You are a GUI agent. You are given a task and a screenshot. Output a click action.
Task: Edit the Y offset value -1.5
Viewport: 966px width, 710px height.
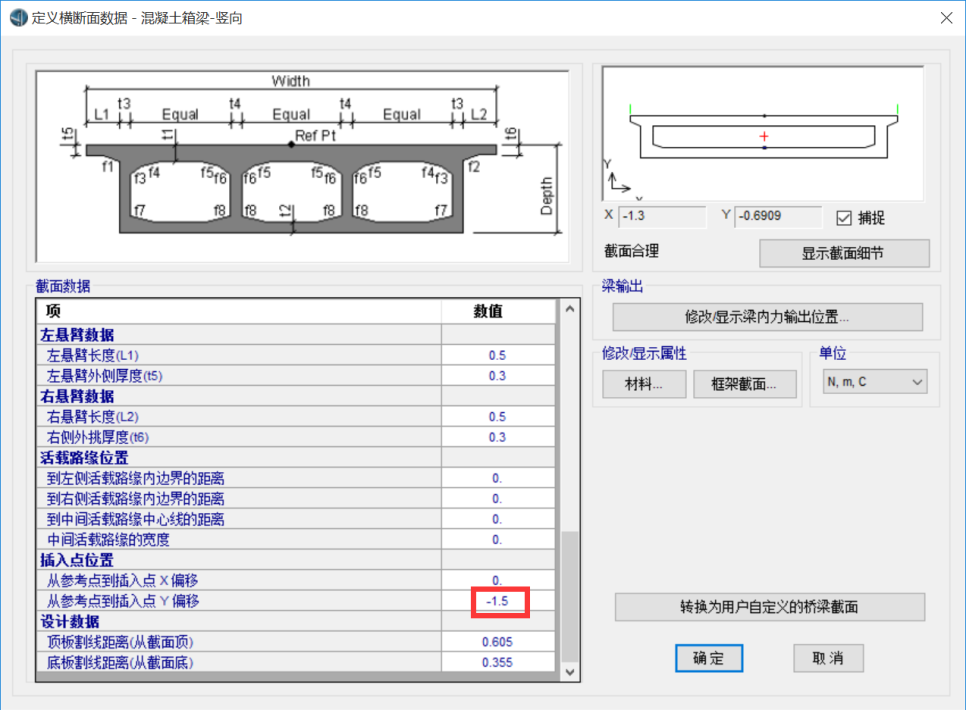tap(498, 601)
